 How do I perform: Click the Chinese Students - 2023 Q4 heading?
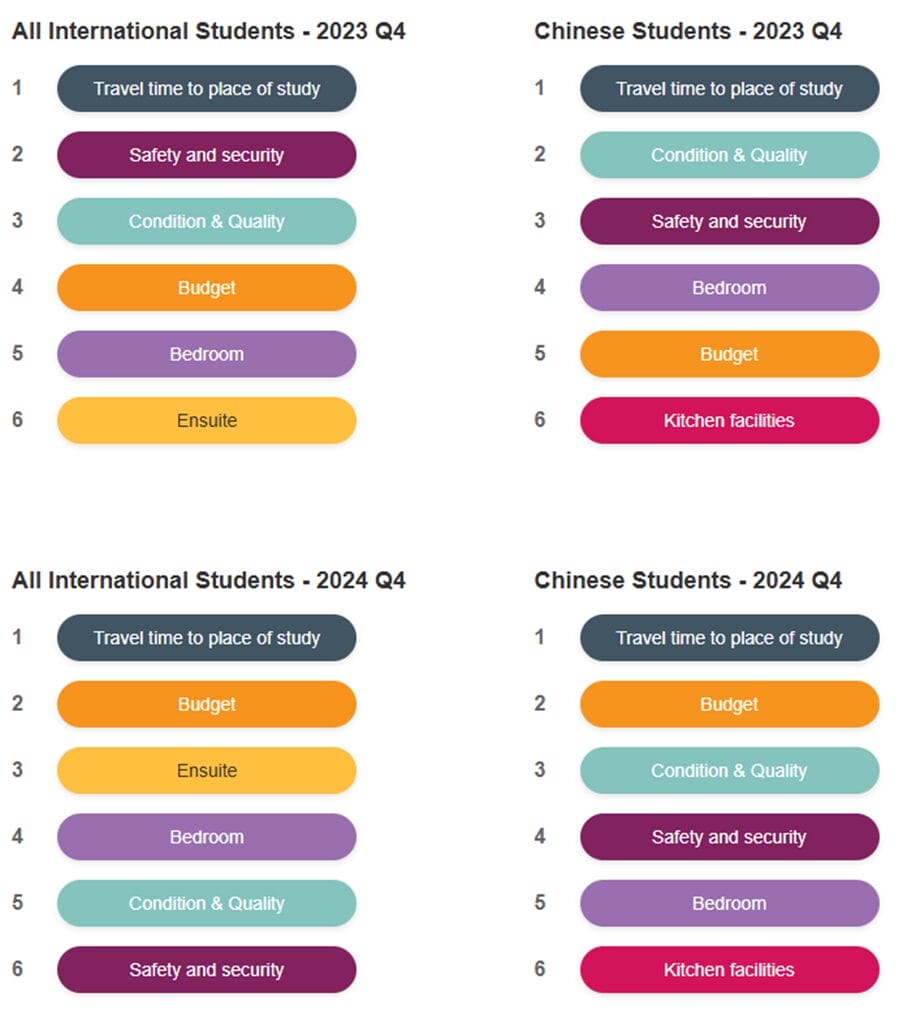(688, 31)
